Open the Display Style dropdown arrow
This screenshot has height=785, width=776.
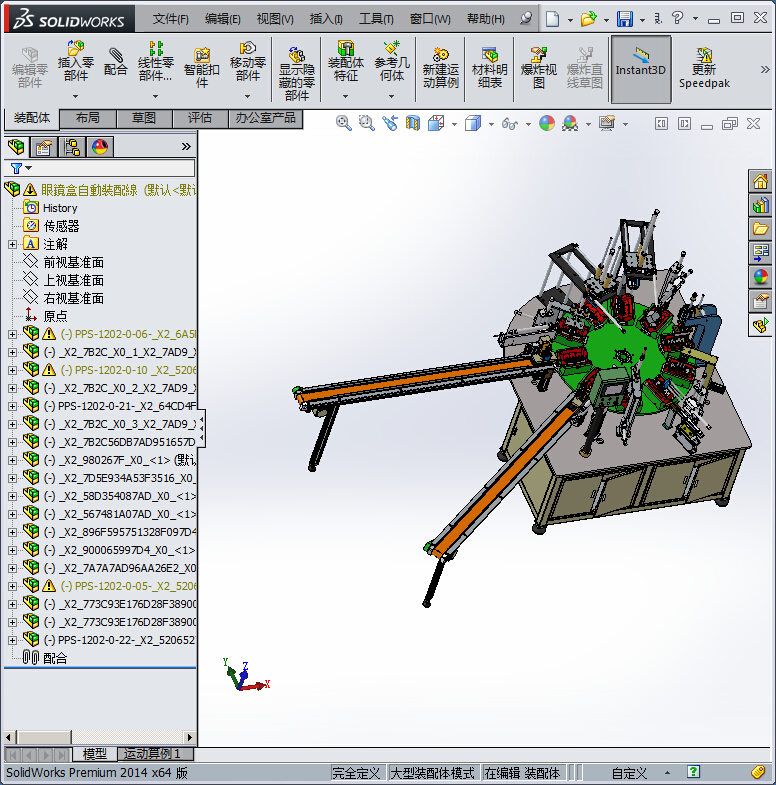click(491, 124)
